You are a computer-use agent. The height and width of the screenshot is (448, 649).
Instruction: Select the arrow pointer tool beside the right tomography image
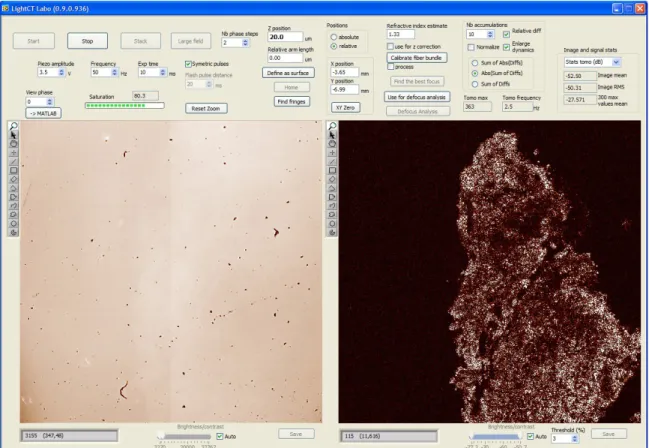(x=332, y=135)
